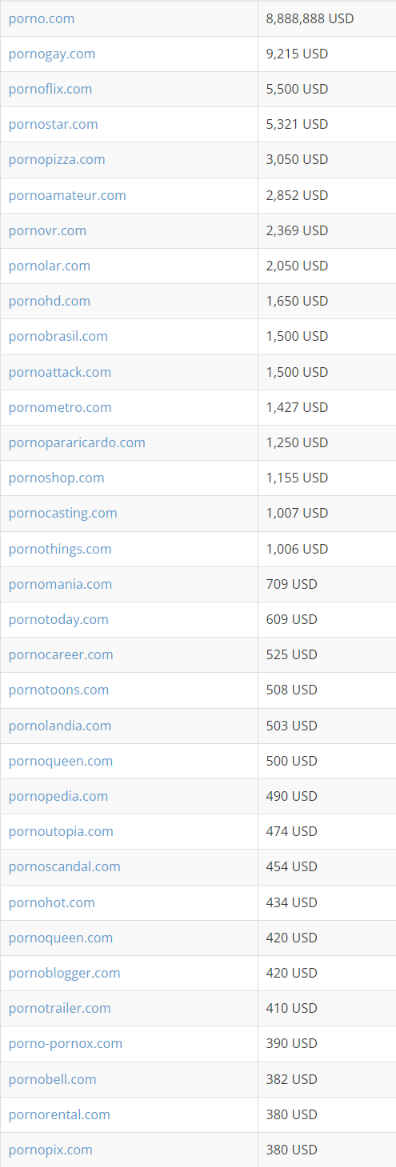Open the pornoblogger.com listing

point(64,973)
